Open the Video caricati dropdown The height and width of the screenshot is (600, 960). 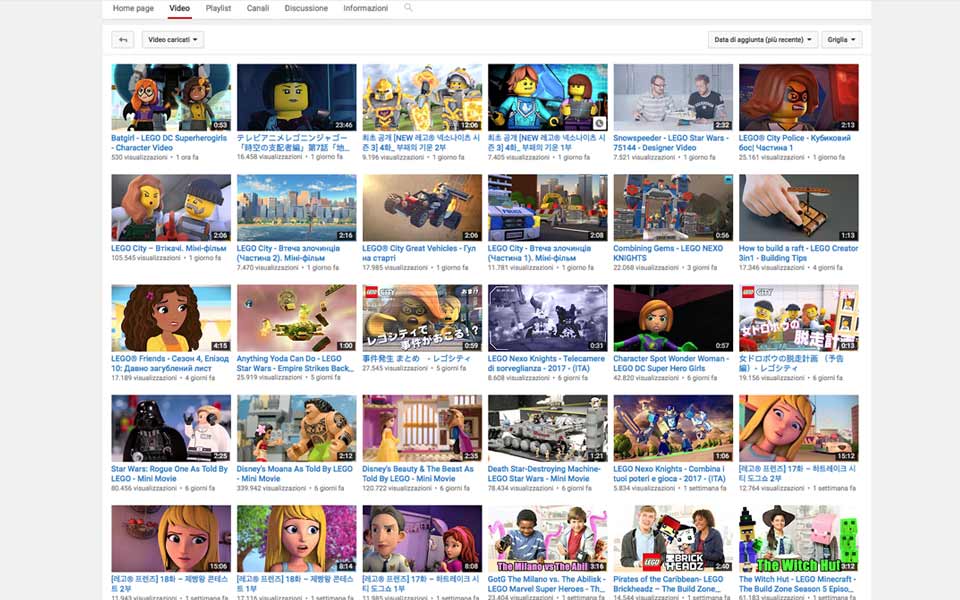[173, 40]
